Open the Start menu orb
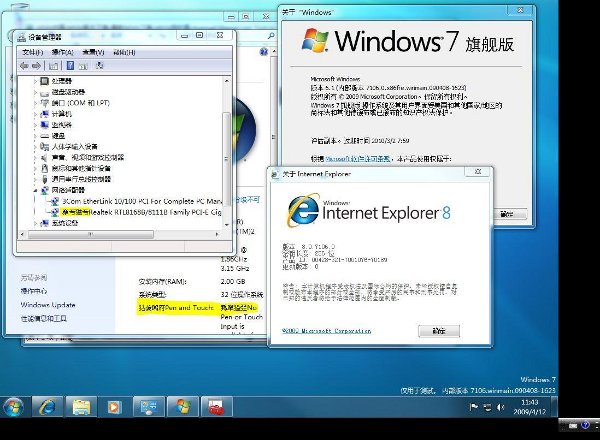Screen dimensions: 600x440 (x=14, y=407)
